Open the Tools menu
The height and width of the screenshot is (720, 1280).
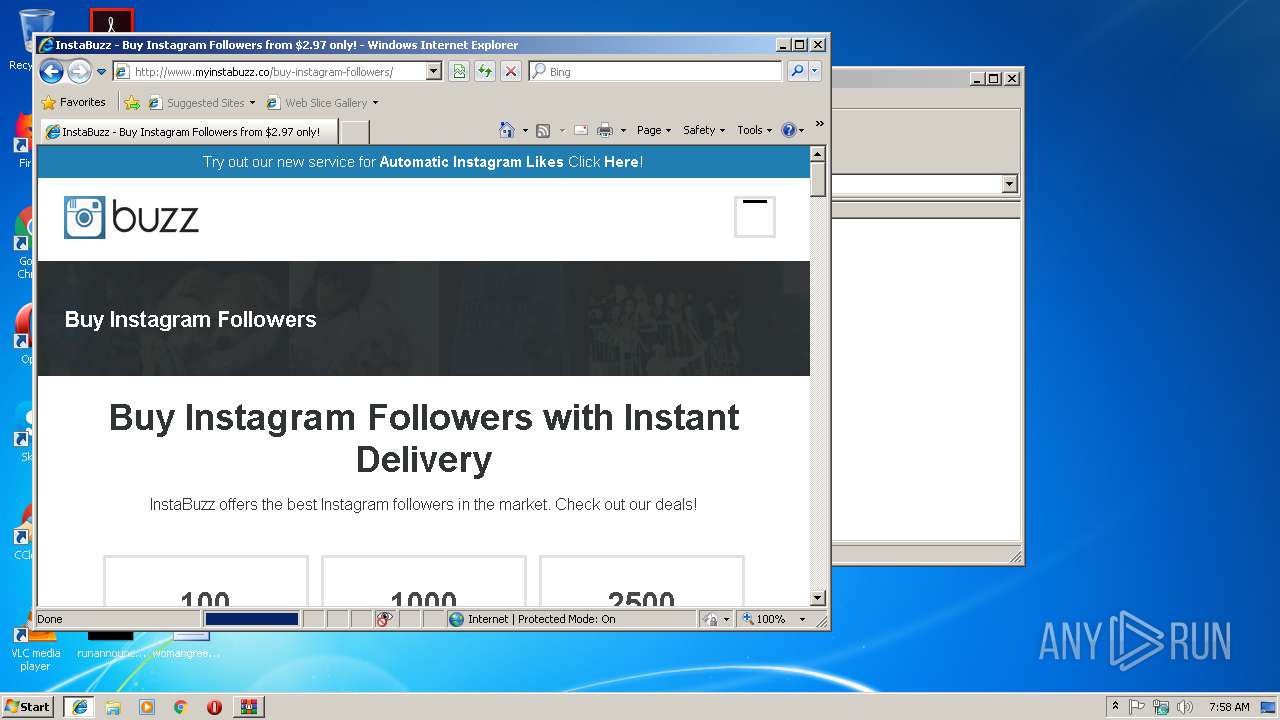coord(755,130)
